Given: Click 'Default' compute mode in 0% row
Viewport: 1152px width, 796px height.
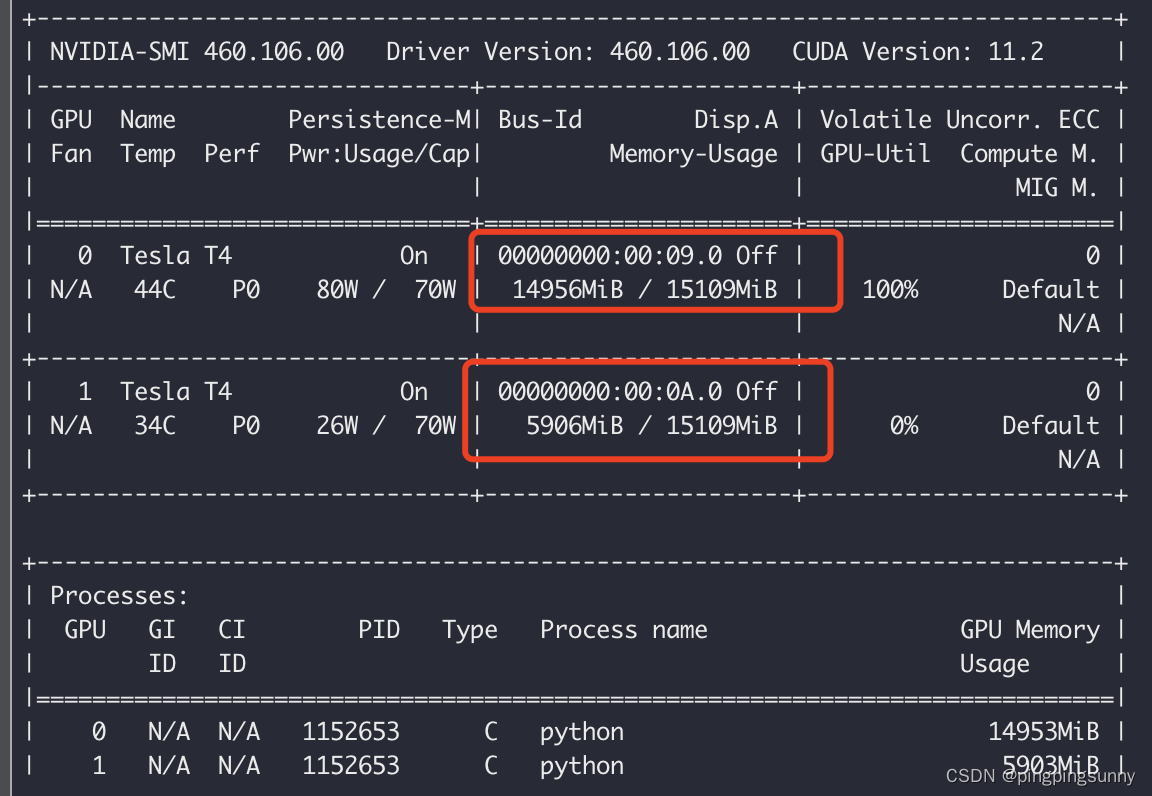Looking at the screenshot, I should coord(1051,426).
